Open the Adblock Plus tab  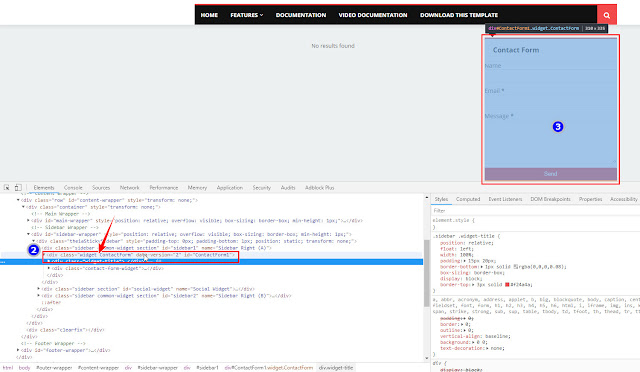pos(320,188)
